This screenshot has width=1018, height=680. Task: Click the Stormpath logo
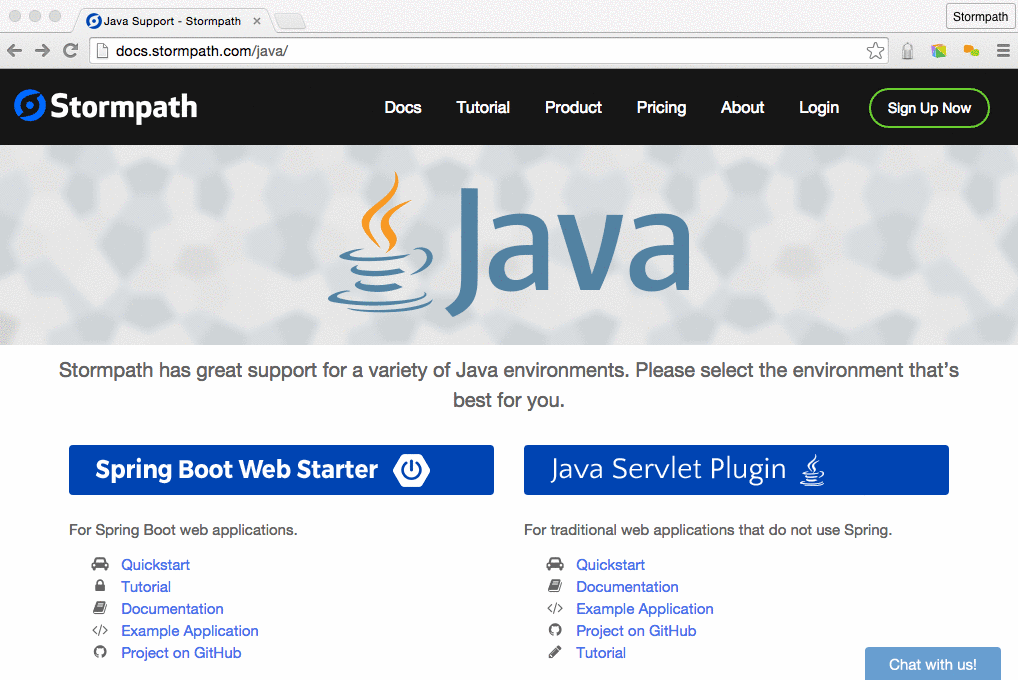pyautogui.click(x=105, y=106)
